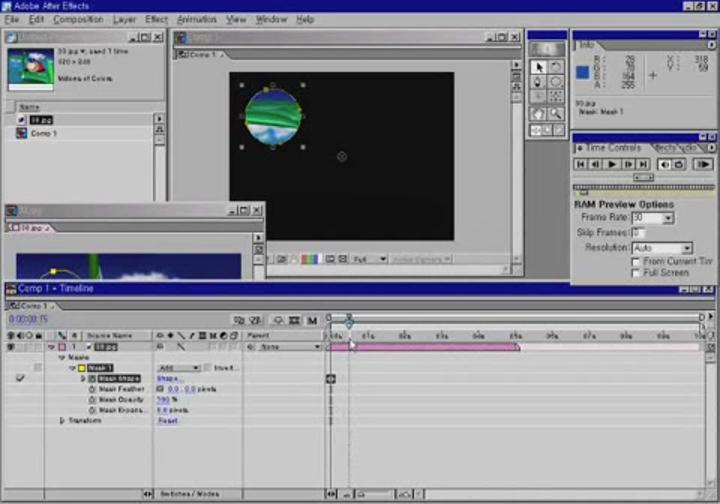Show RGB channels in Comp window
Image resolution: width=720 pixels, height=504 pixels.
click(309, 259)
